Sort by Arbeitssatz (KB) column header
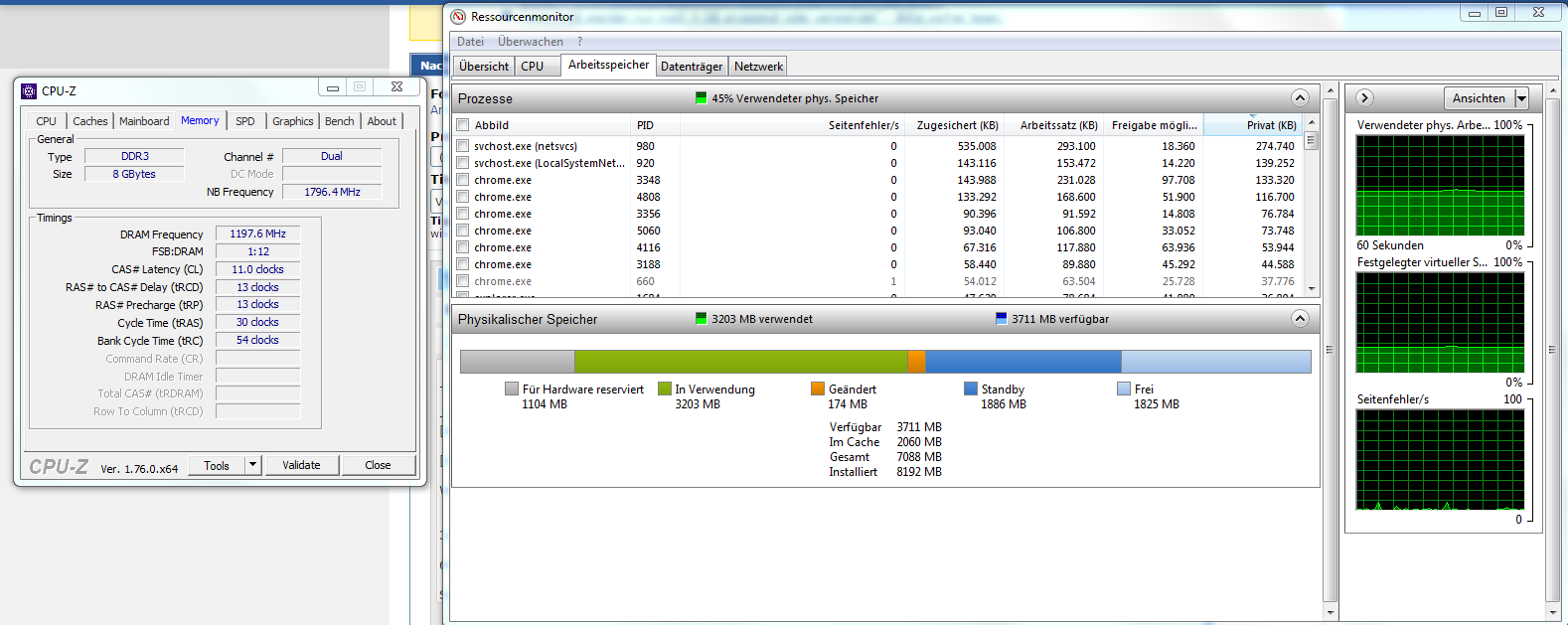 1054,125
